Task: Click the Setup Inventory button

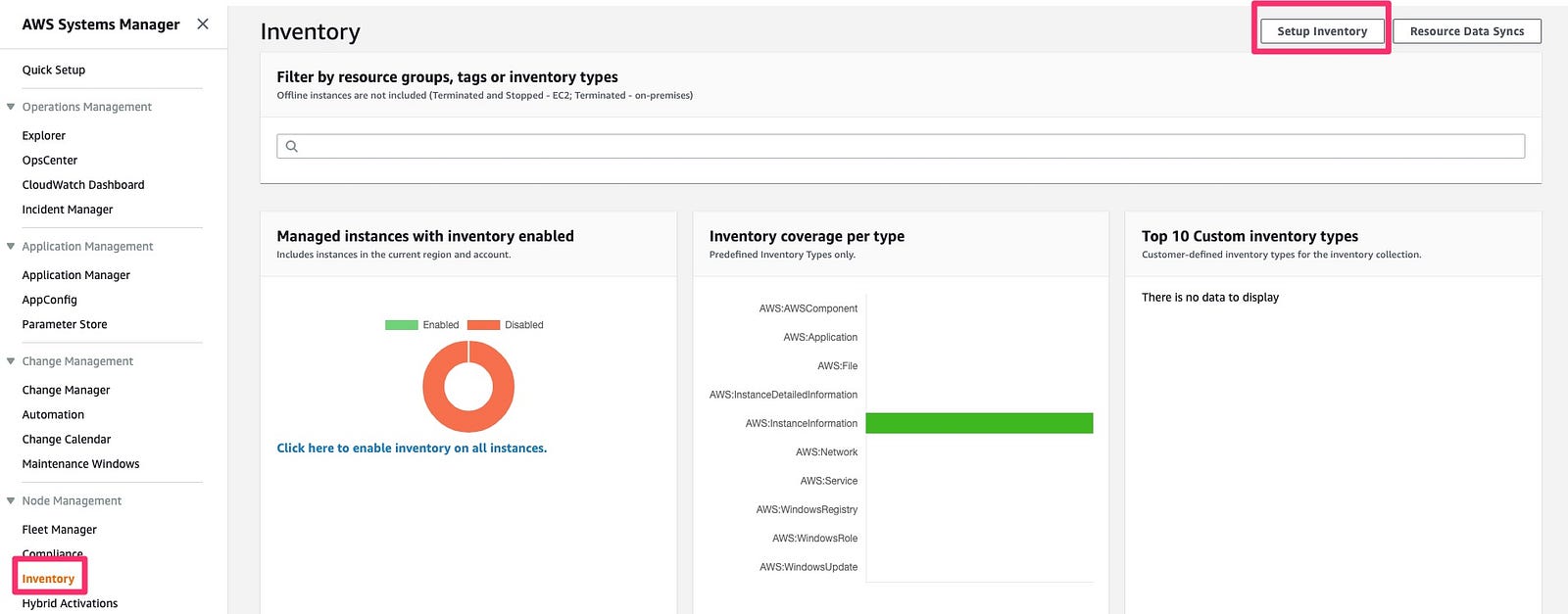Action: [x=1322, y=31]
